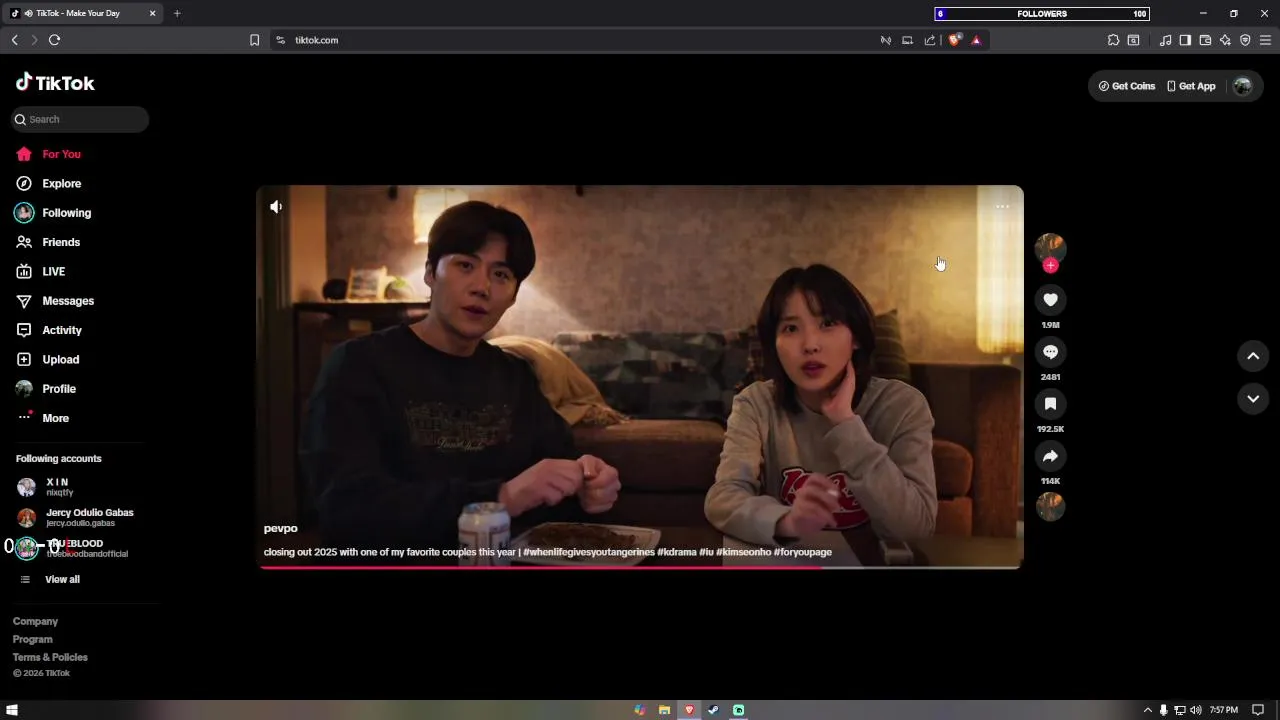Open a new browser tab
The image size is (1280, 720).
pos(177,14)
